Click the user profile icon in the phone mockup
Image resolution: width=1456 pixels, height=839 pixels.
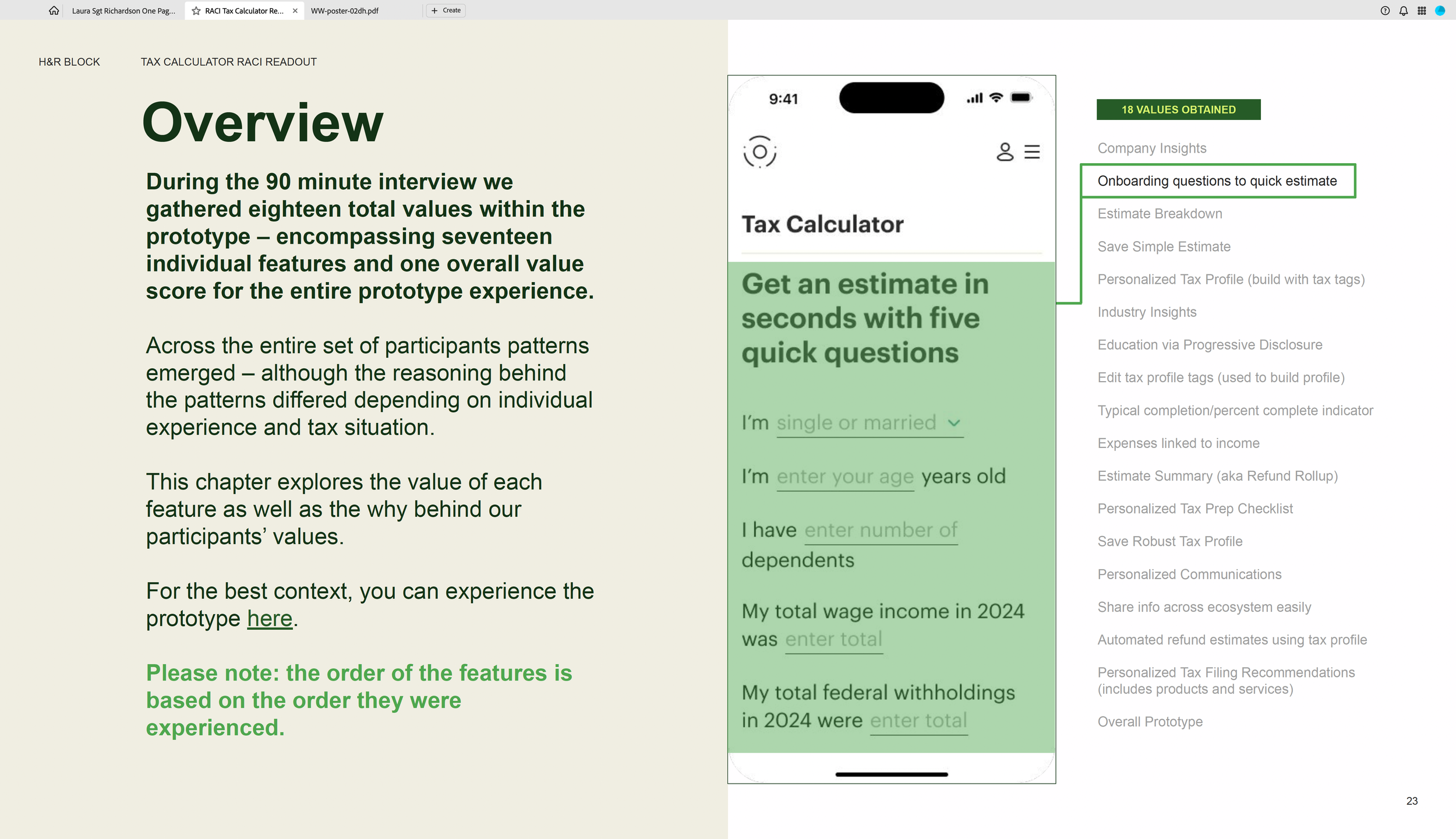pyautogui.click(x=1005, y=151)
